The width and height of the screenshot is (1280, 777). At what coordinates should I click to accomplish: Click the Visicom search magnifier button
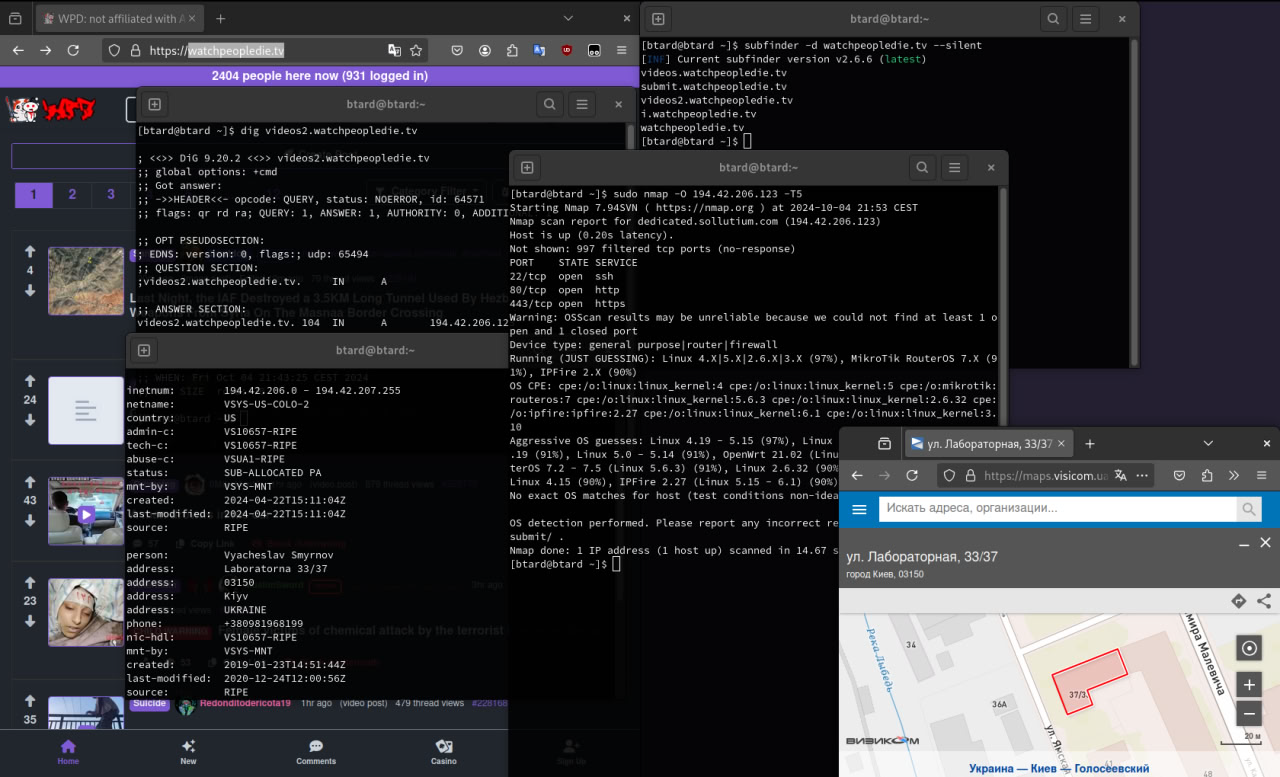1249,510
